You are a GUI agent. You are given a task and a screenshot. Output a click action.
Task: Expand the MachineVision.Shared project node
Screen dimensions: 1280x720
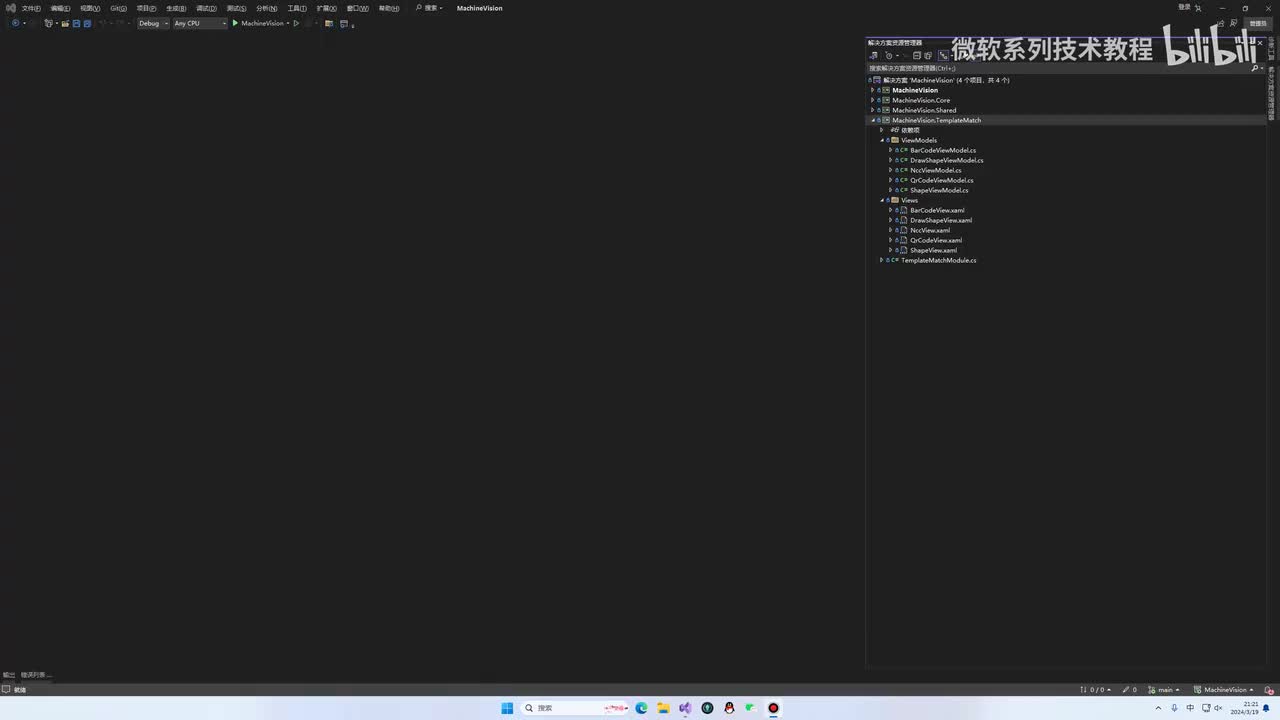873,110
